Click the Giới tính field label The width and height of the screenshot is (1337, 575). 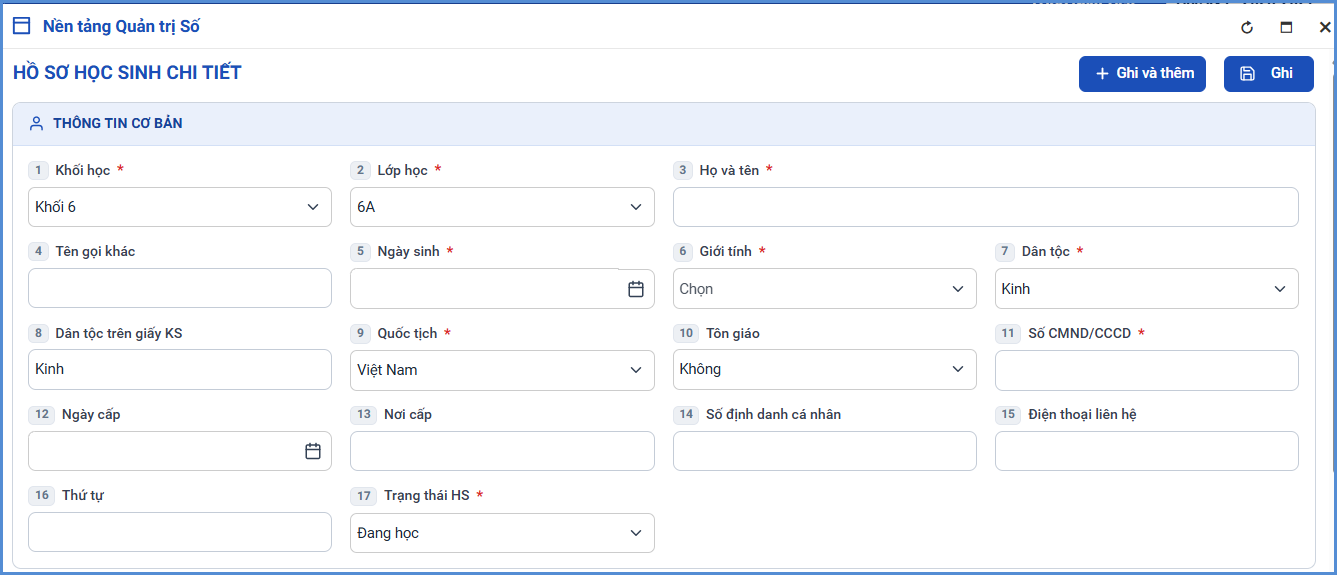tap(726, 251)
